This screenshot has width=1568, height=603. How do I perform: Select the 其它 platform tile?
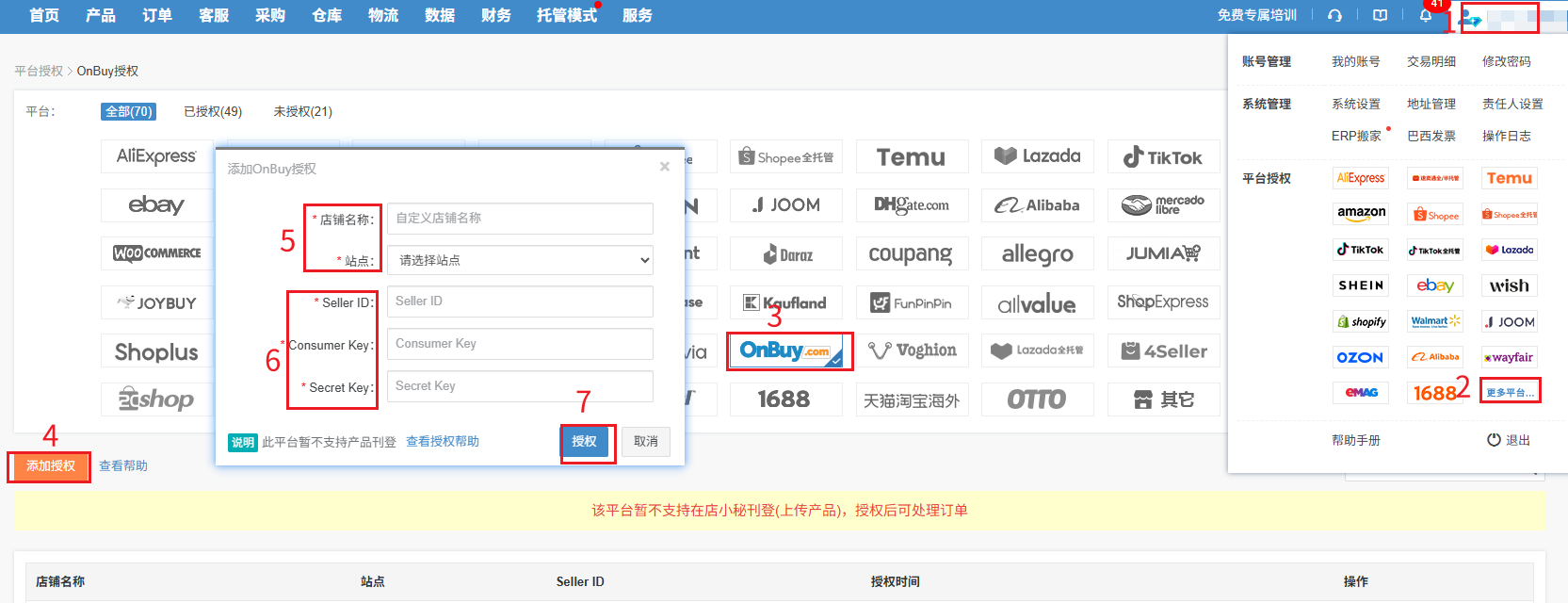[x=1163, y=399]
